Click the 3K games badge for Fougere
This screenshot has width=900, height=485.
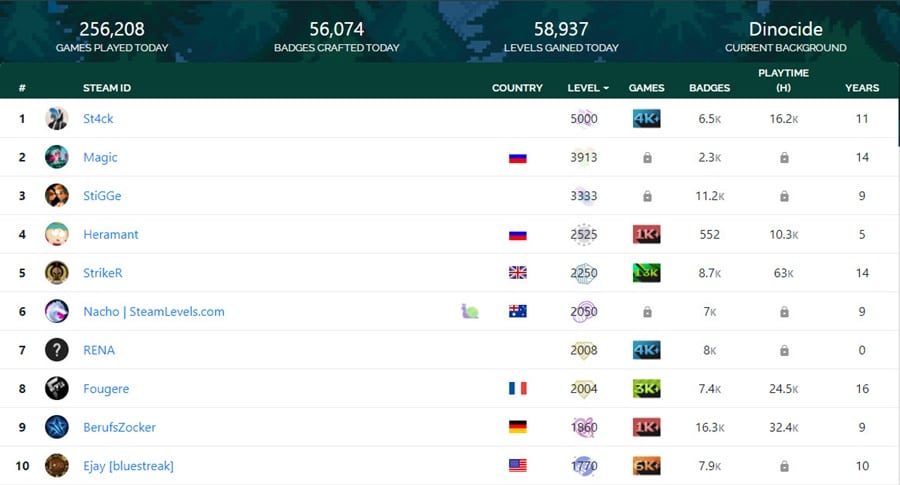[x=646, y=389]
